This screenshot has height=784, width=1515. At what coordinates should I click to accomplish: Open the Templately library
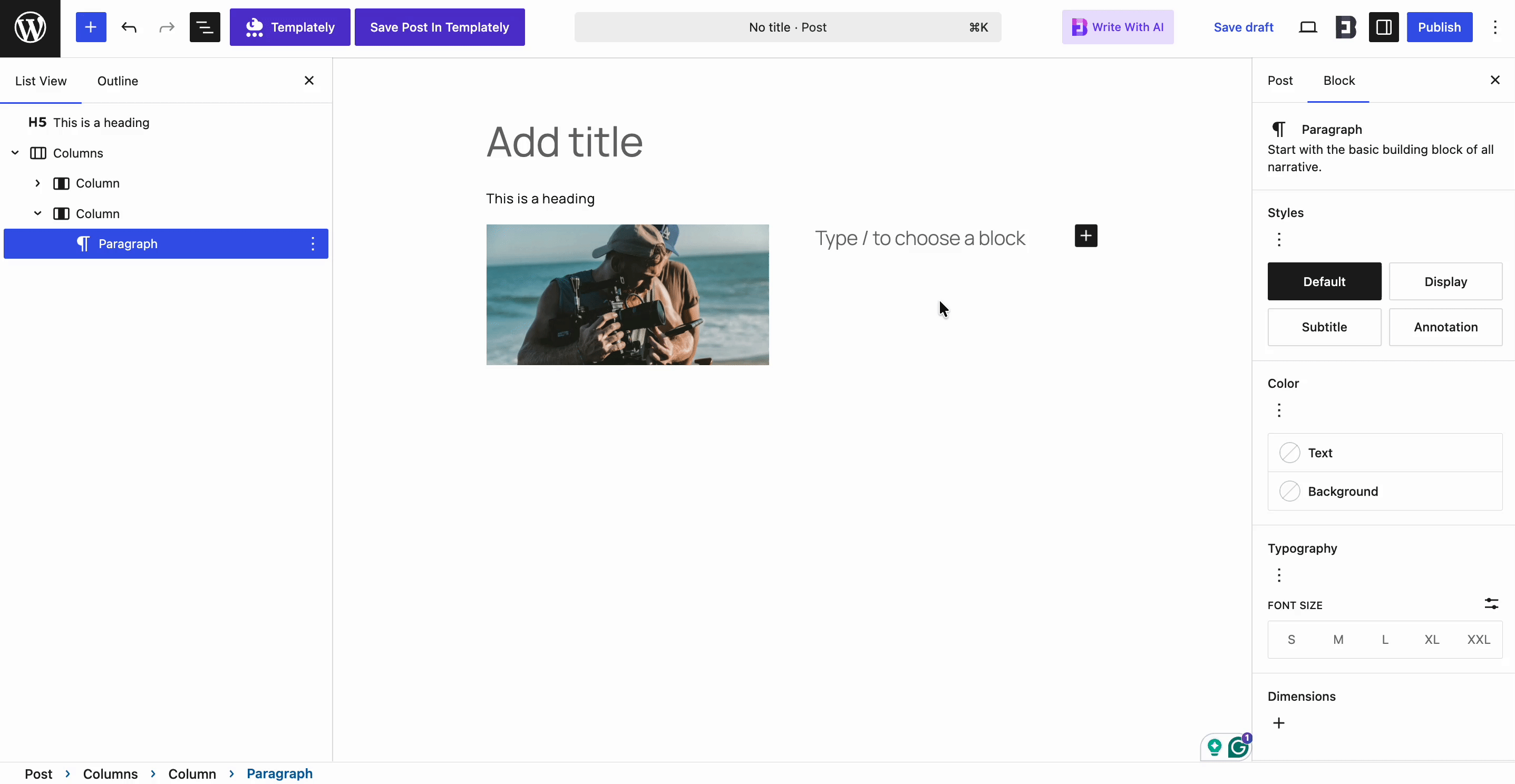tap(290, 27)
